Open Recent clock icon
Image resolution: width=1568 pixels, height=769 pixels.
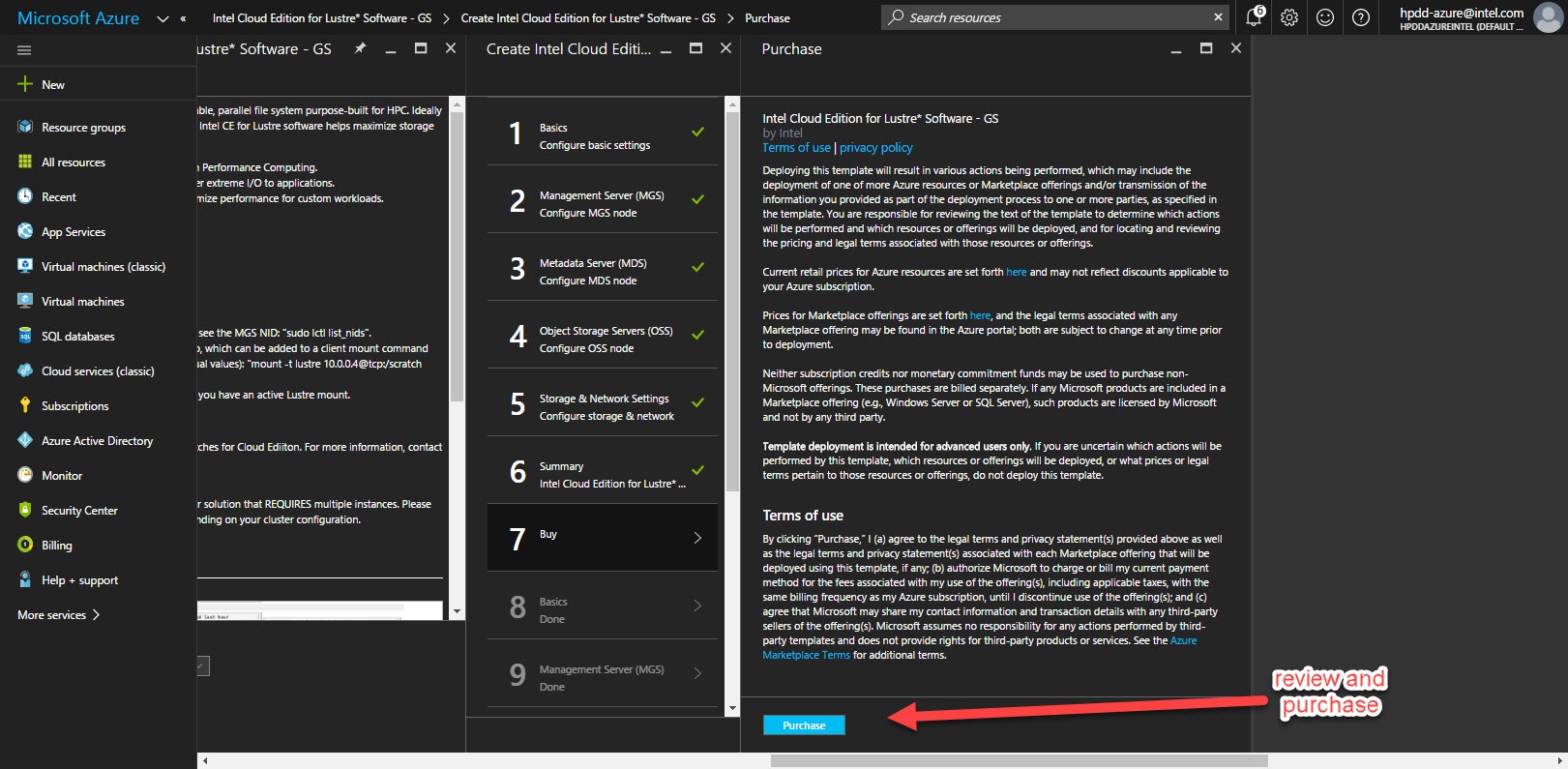(25, 196)
